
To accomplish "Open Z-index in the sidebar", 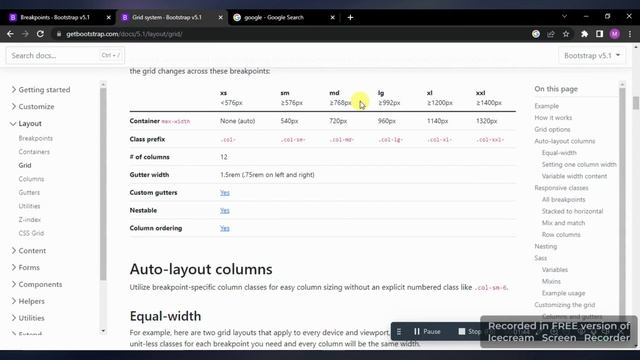I will click(x=30, y=220).
